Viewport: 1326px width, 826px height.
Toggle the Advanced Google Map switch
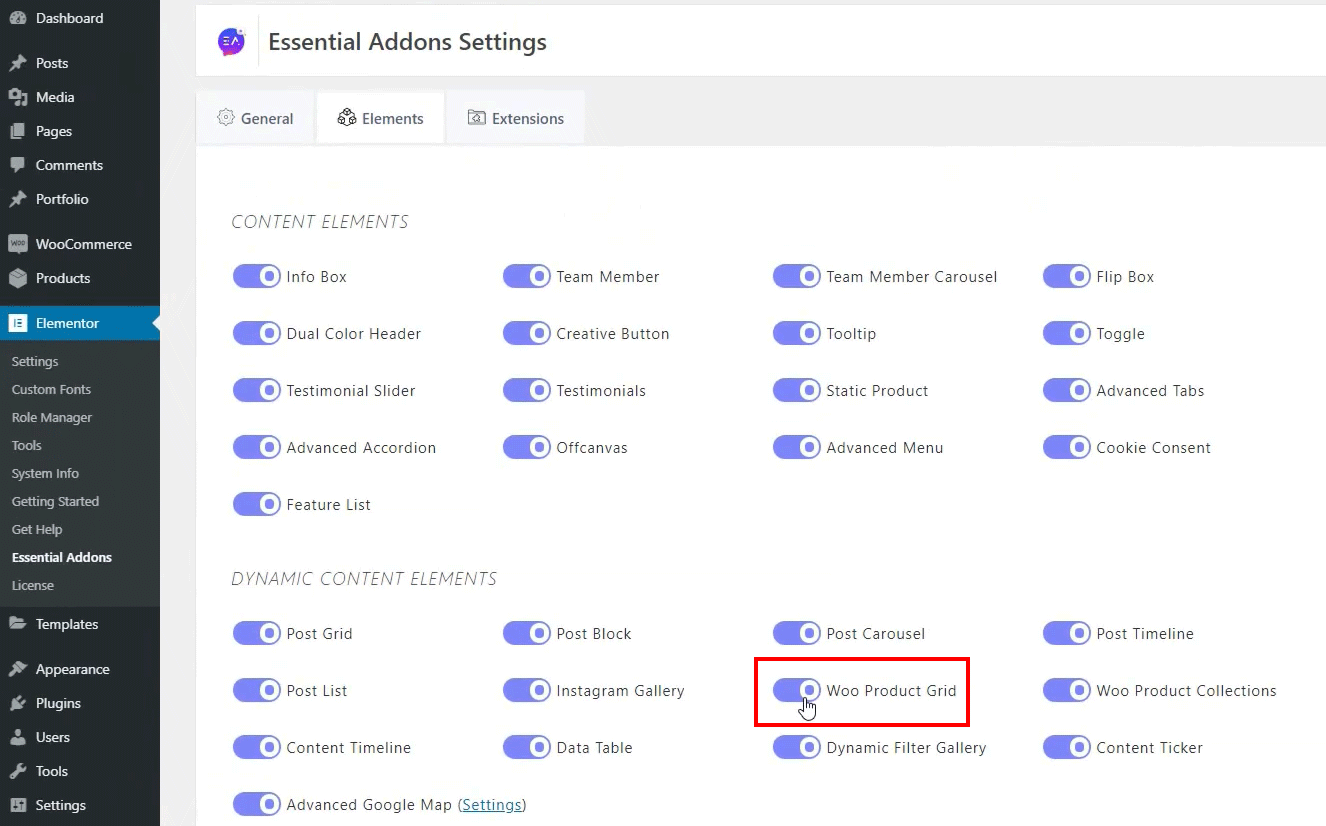(x=257, y=804)
